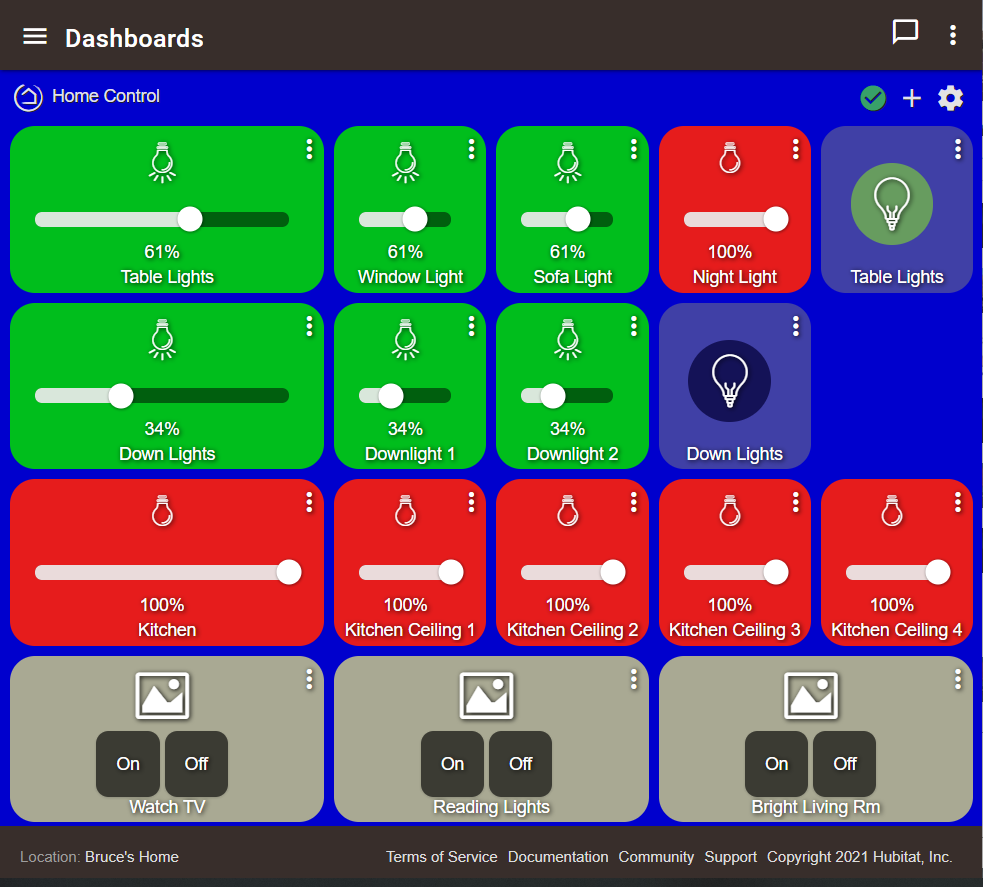Open the Watch TV tile menu
983x887 pixels.
click(x=309, y=680)
